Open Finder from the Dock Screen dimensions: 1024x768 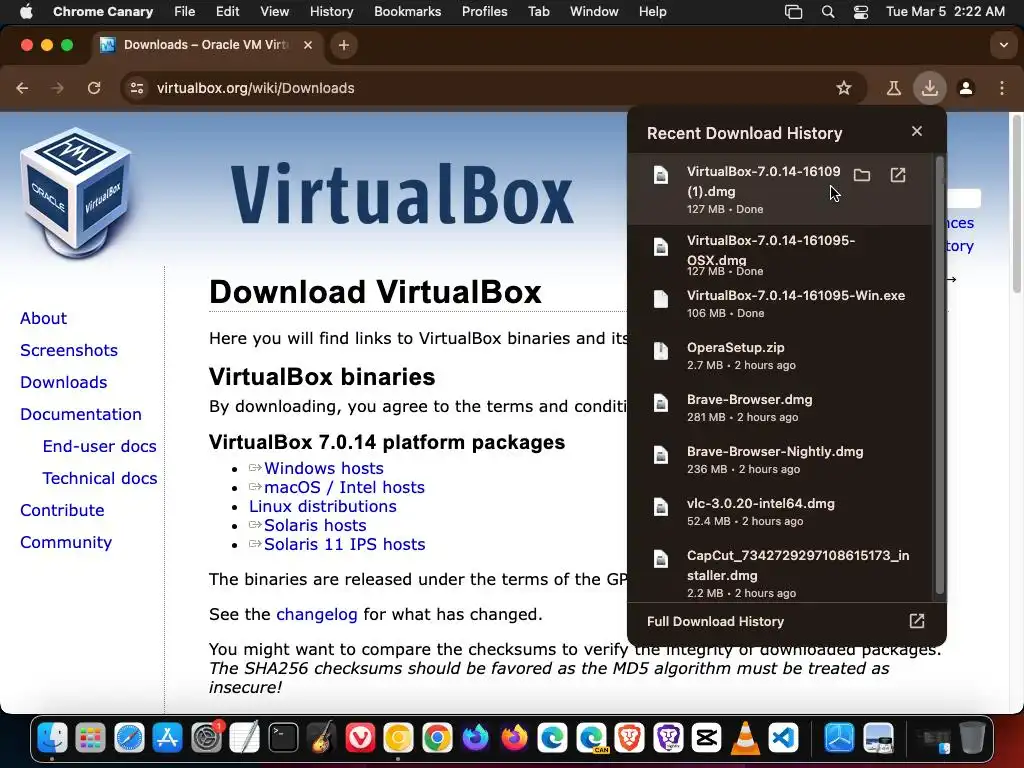(52, 739)
